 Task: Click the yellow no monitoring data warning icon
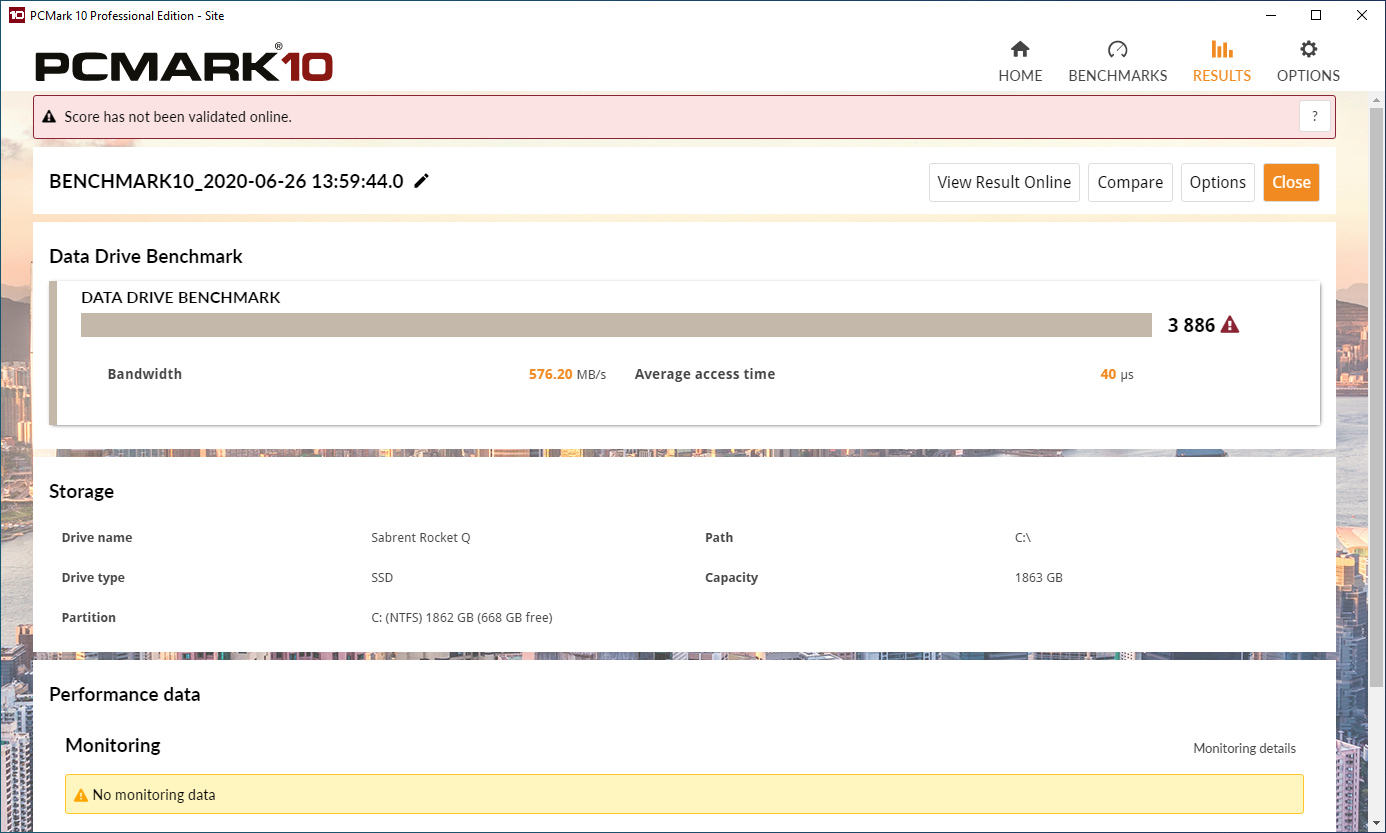click(x=81, y=795)
